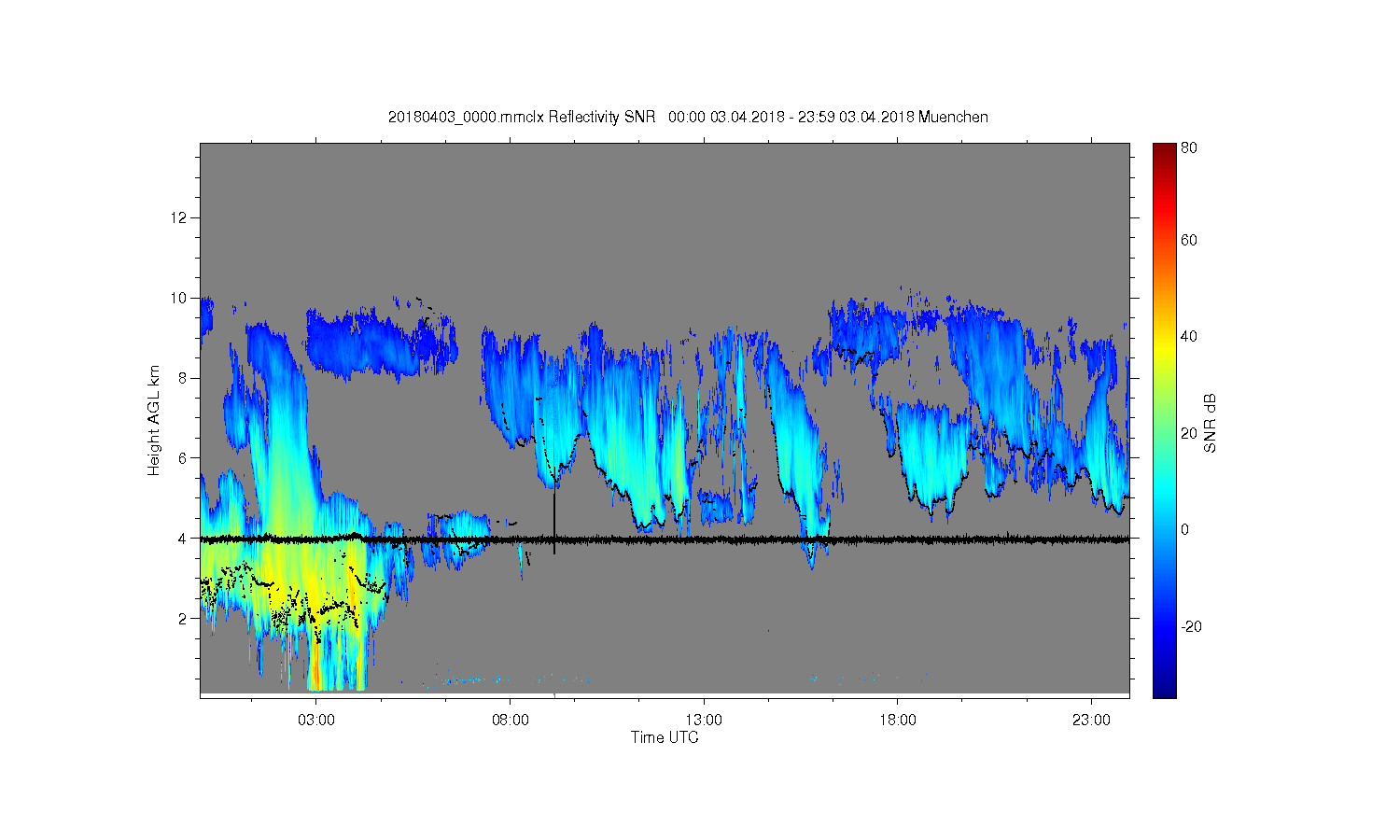This screenshot has height=840, width=1400.
Task: Click the 03:00 time tick label
Action: [316, 721]
